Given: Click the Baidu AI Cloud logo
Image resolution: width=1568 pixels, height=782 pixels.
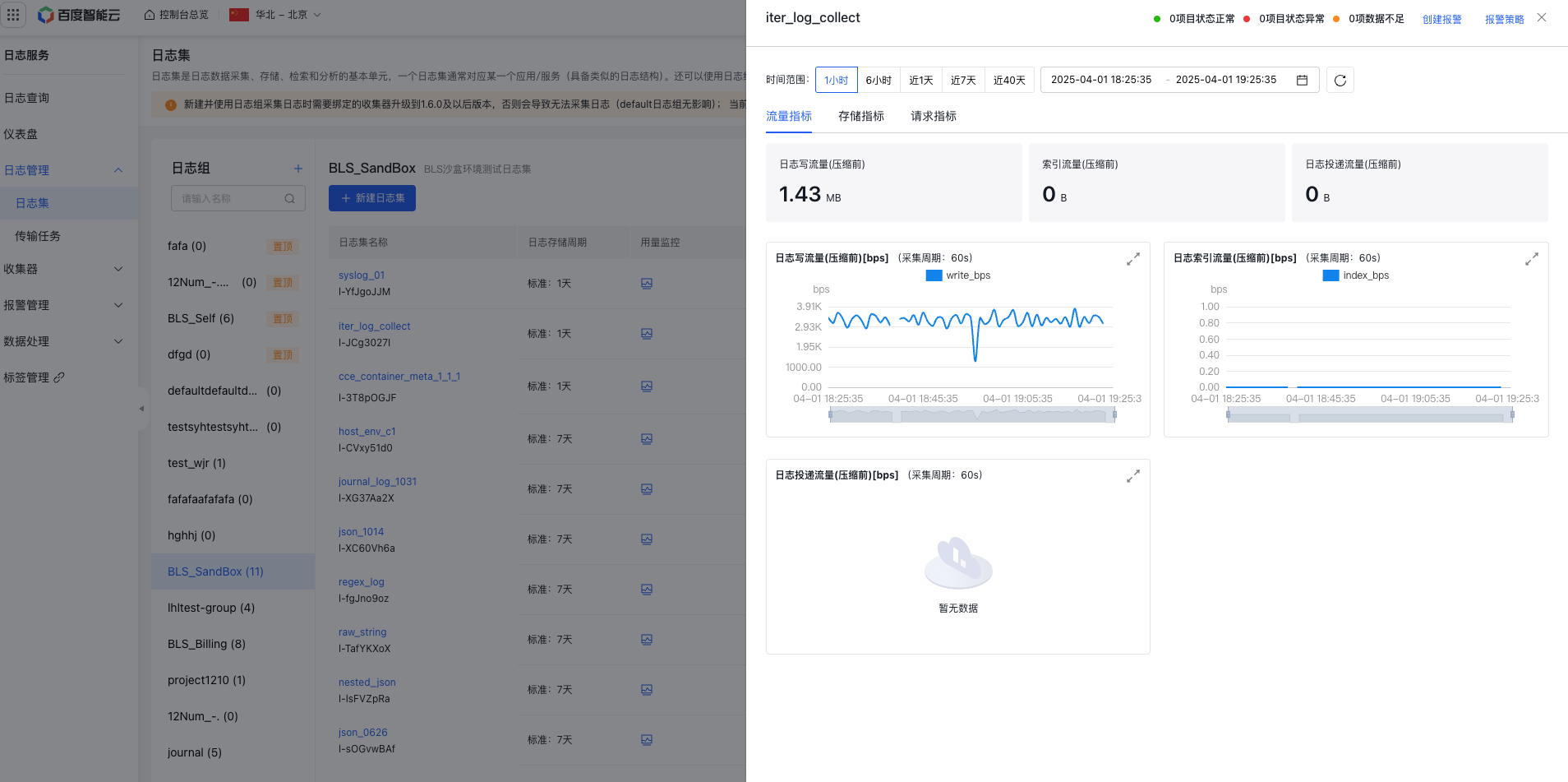Looking at the screenshot, I should click(x=80, y=15).
